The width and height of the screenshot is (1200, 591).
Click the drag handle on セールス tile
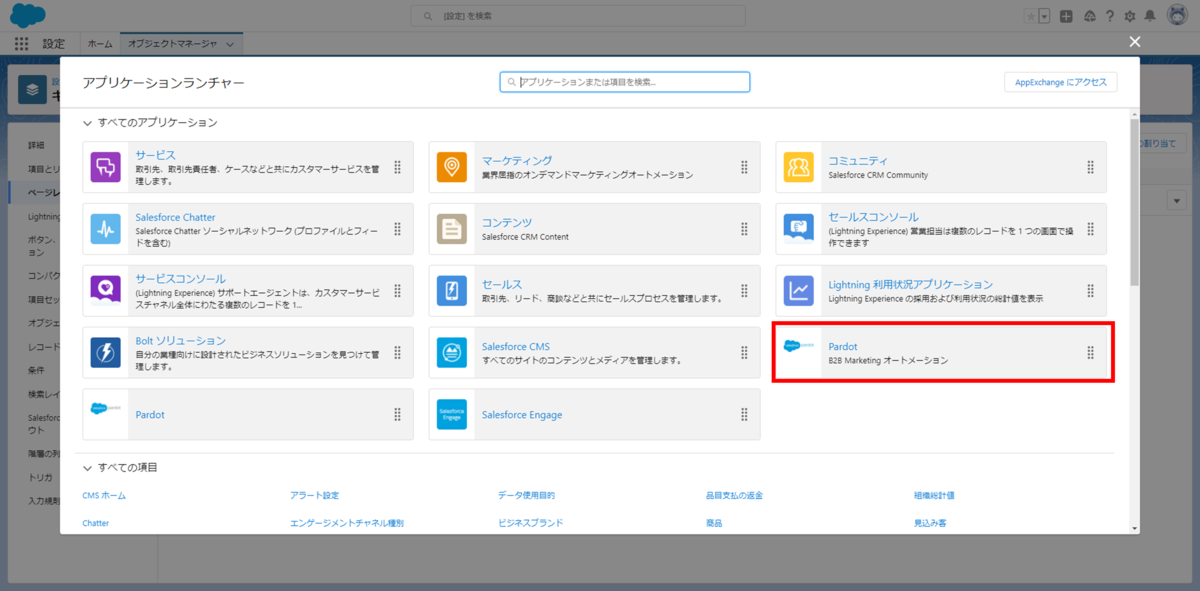(744, 291)
